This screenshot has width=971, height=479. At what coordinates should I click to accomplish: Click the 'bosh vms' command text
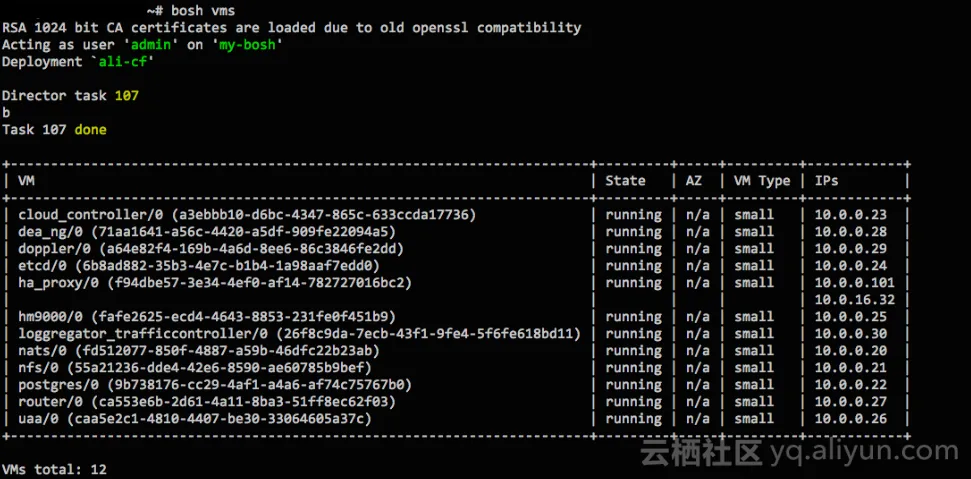click(202, 10)
